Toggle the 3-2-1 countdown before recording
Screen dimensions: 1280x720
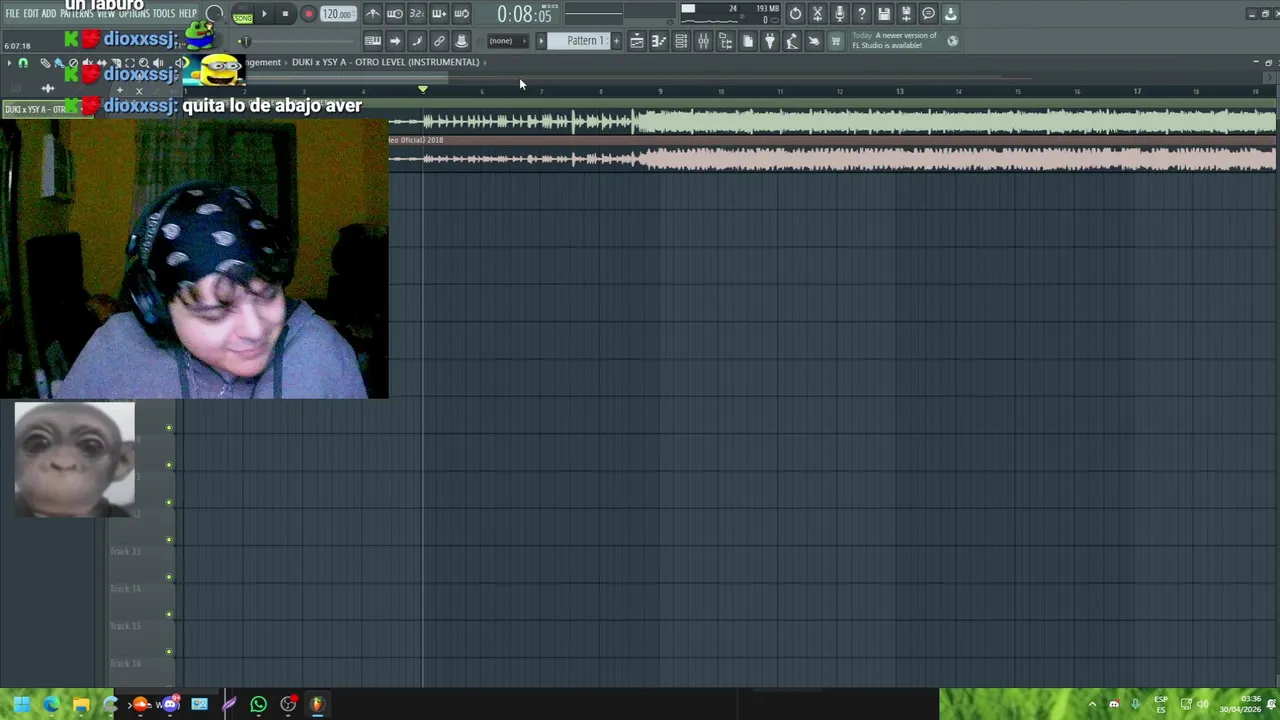[416, 14]
